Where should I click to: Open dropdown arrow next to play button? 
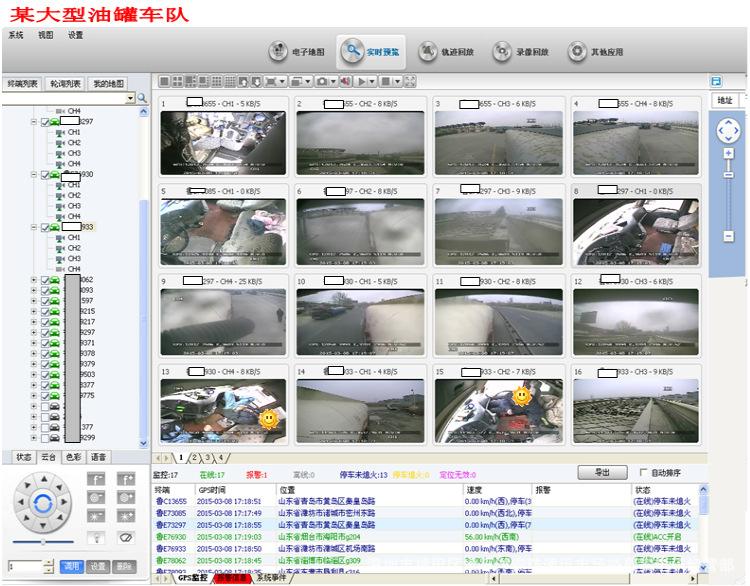[x=372, y=81]
